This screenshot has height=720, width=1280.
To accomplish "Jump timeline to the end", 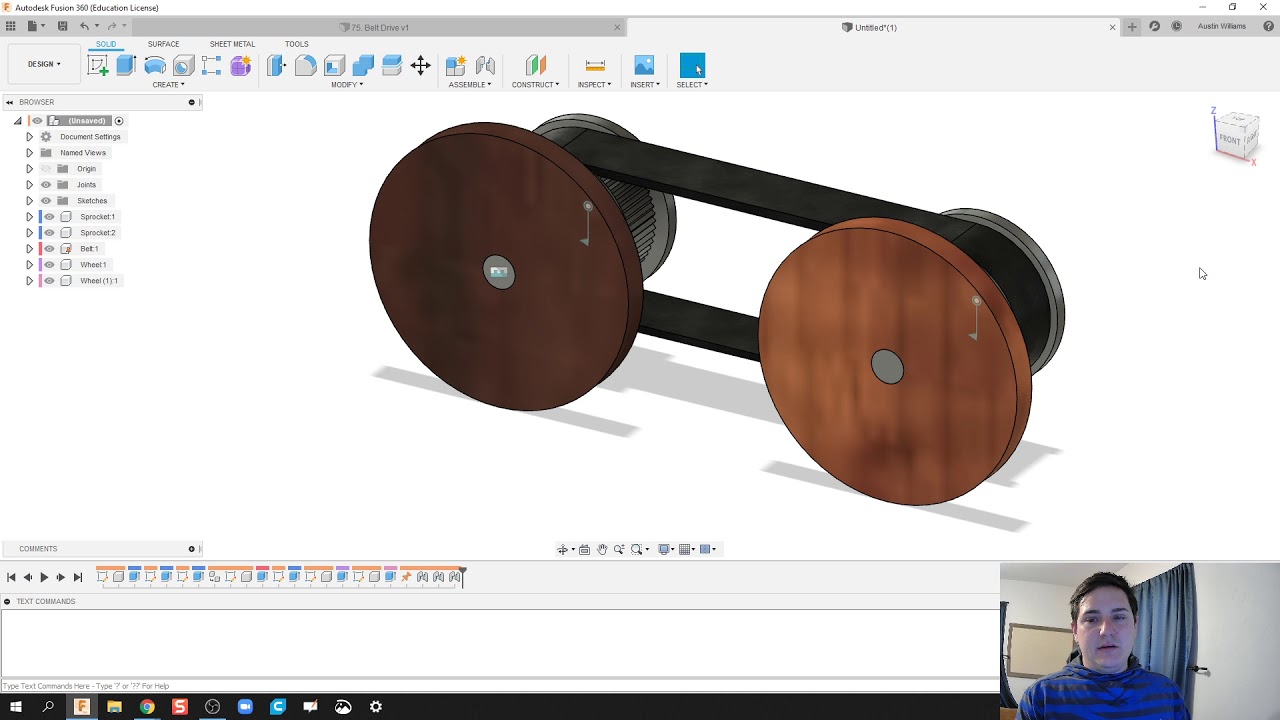I will pos(78,577).
